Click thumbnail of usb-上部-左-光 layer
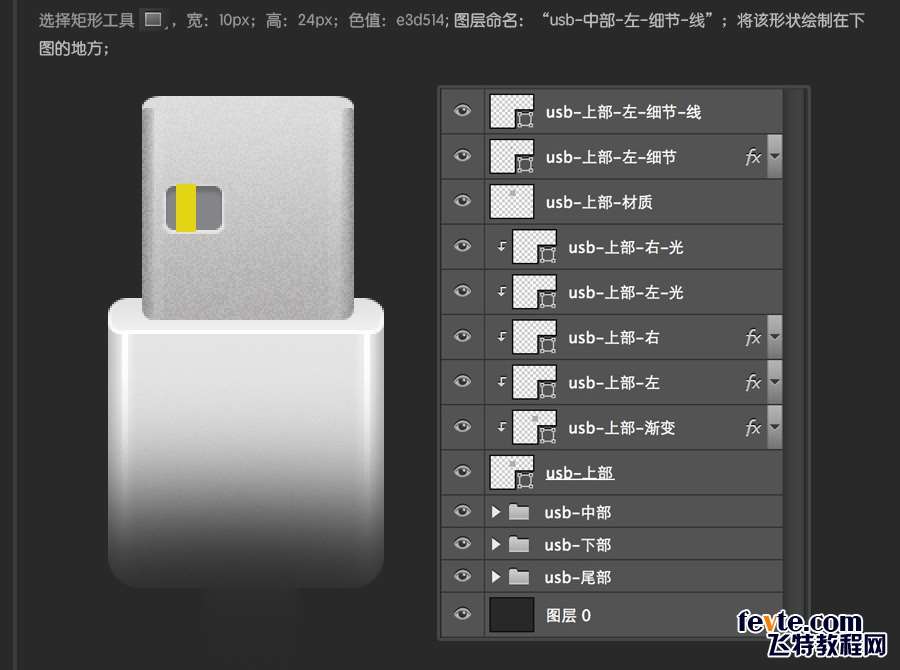The height and width of the screenshot is (670, 900). [x=534, y=292]
